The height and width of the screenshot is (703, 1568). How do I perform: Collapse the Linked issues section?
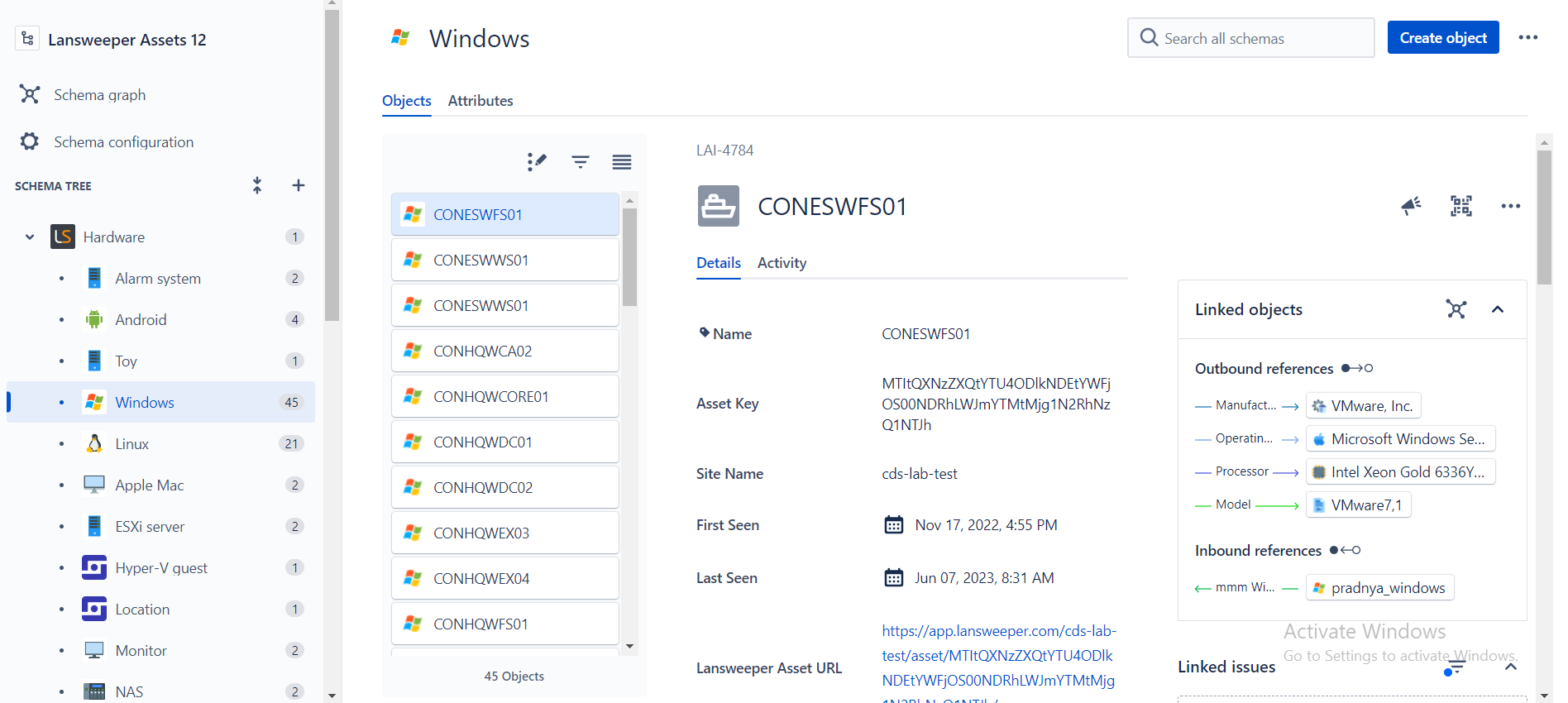pyautogui.click(x=1511, y=667)
